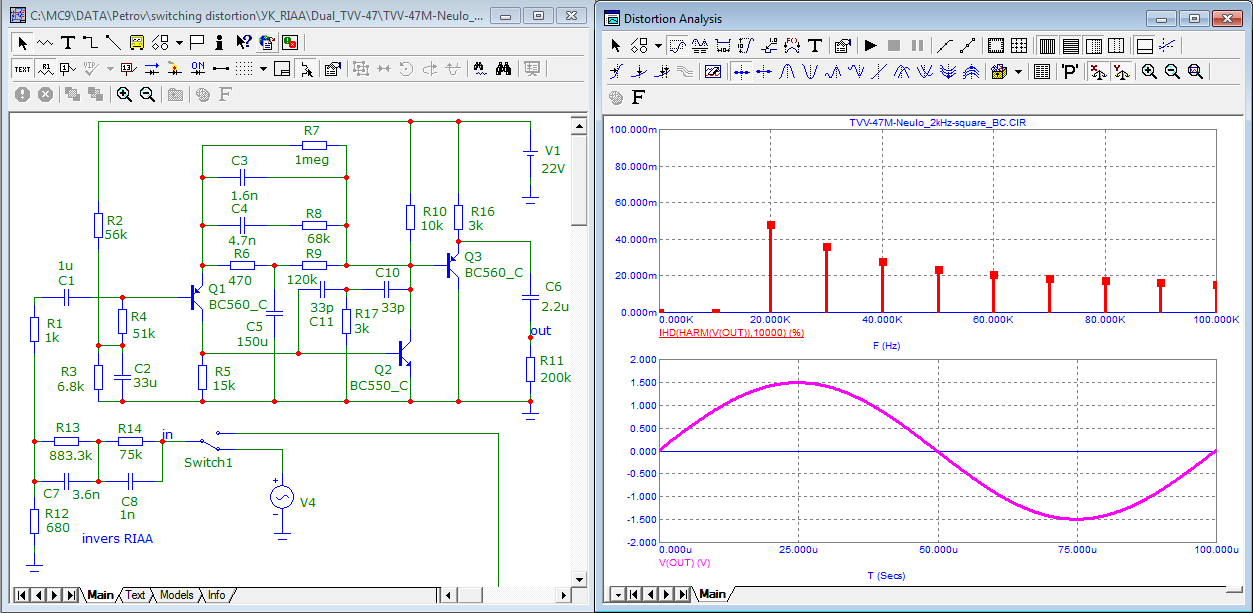Select the Text tool in schematic toolbar
1253x613 pixels.
coord(67,43)
